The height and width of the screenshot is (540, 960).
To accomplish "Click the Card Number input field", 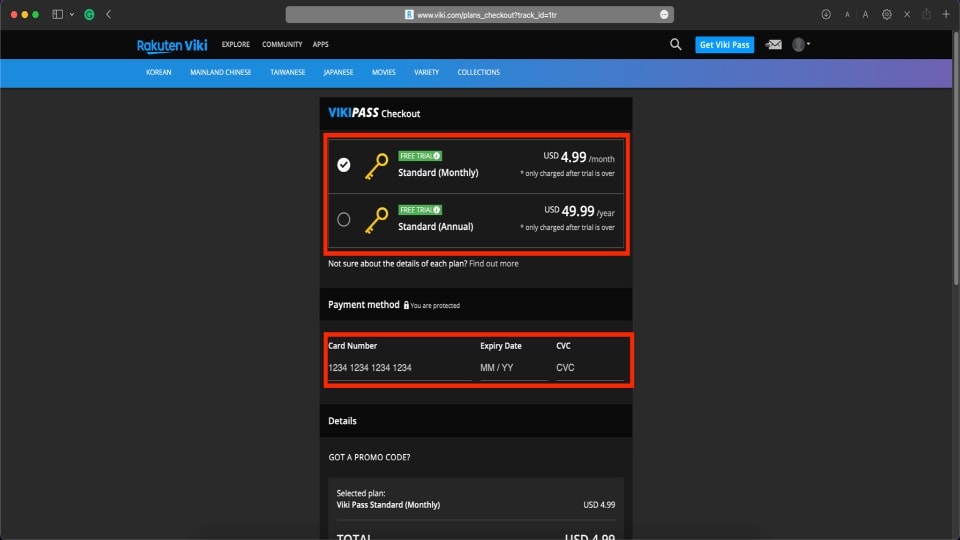I will pyautogui.click(x=400, y=368).
